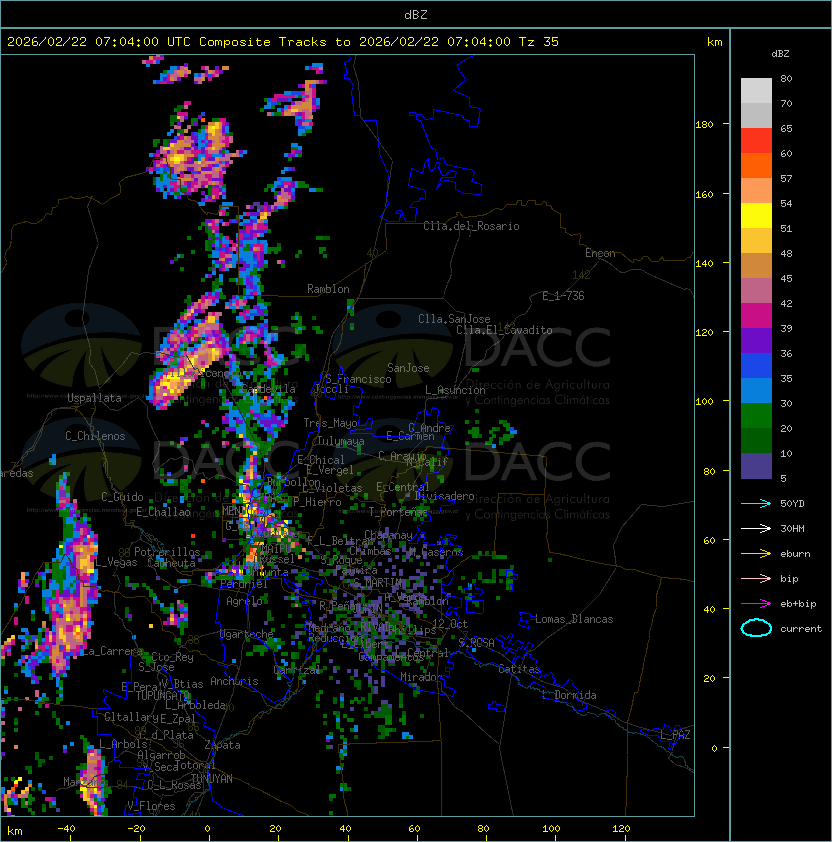The width and height of the screenshot is (832, 842).
Task: Pick the magenta 39-42 dBZ swatch
Action: [x=756, y=316]
